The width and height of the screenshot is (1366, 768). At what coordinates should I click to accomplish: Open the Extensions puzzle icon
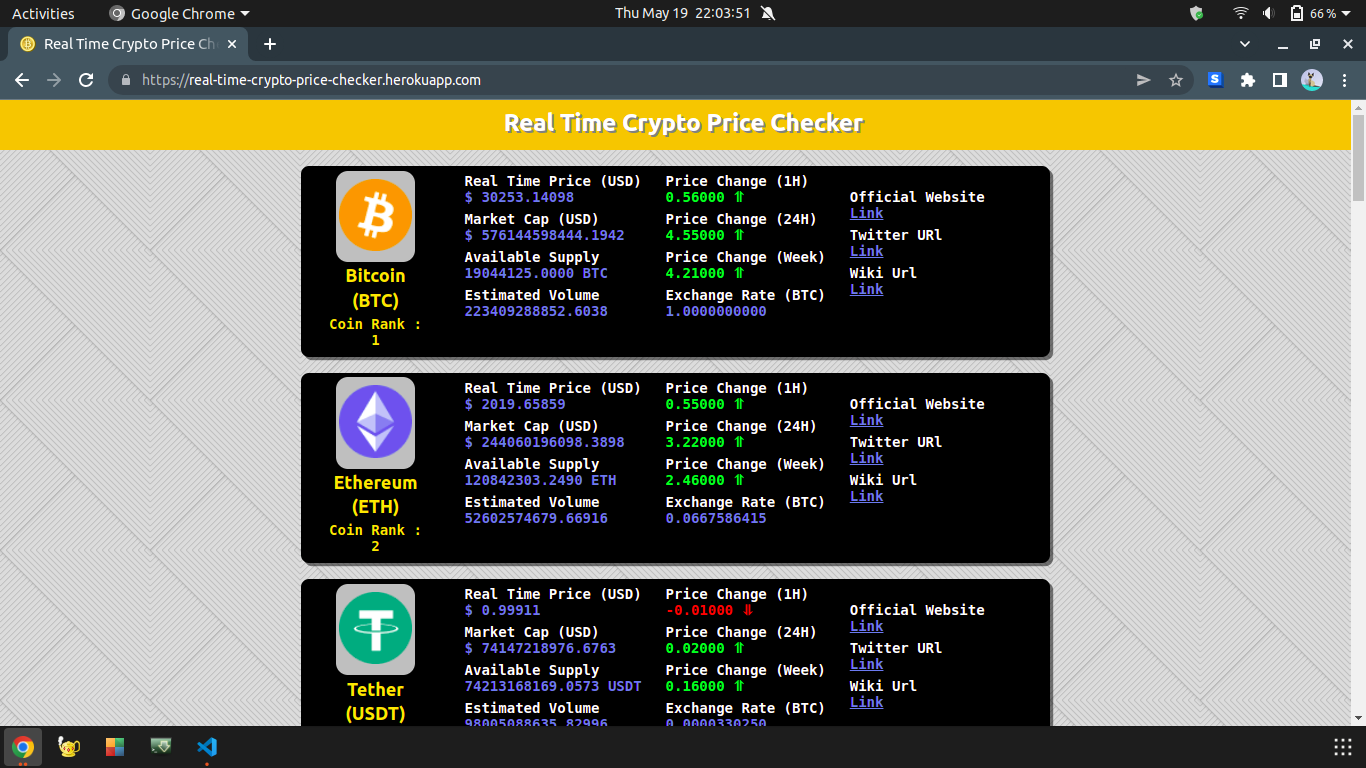tap(1247, 80)
